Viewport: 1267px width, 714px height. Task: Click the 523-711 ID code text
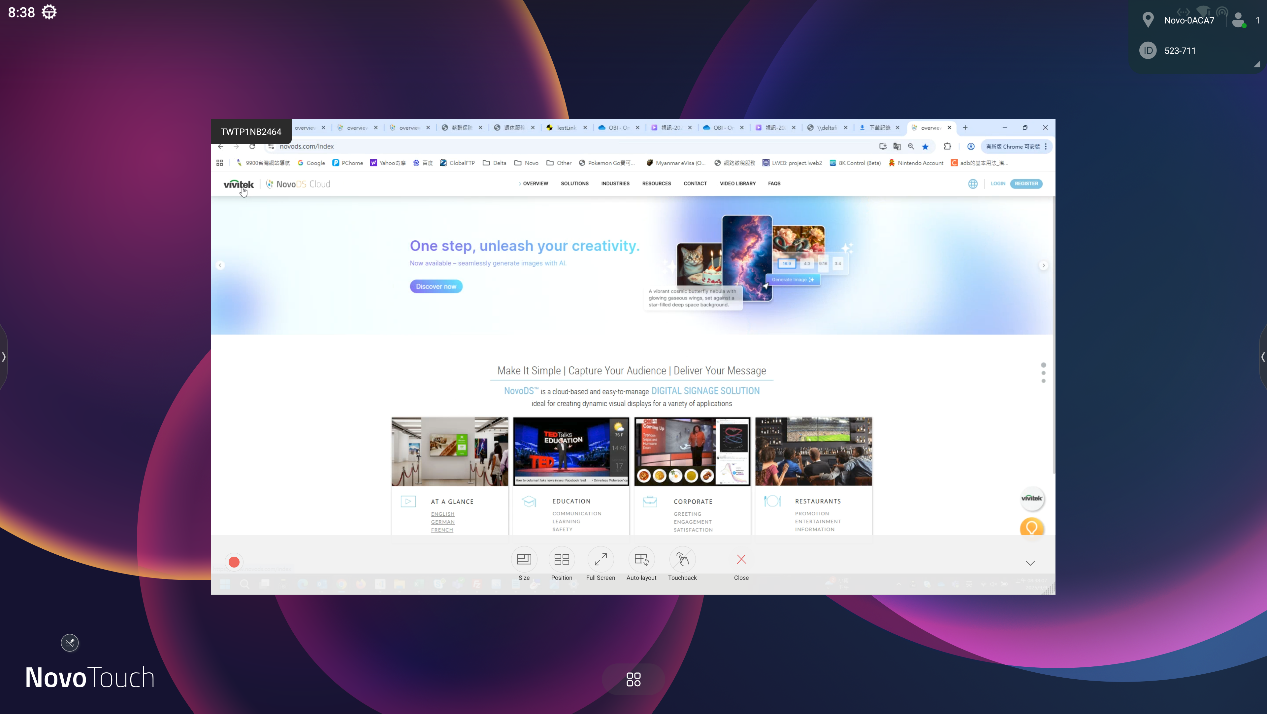pyautogui.click(x=1180, y=50)
